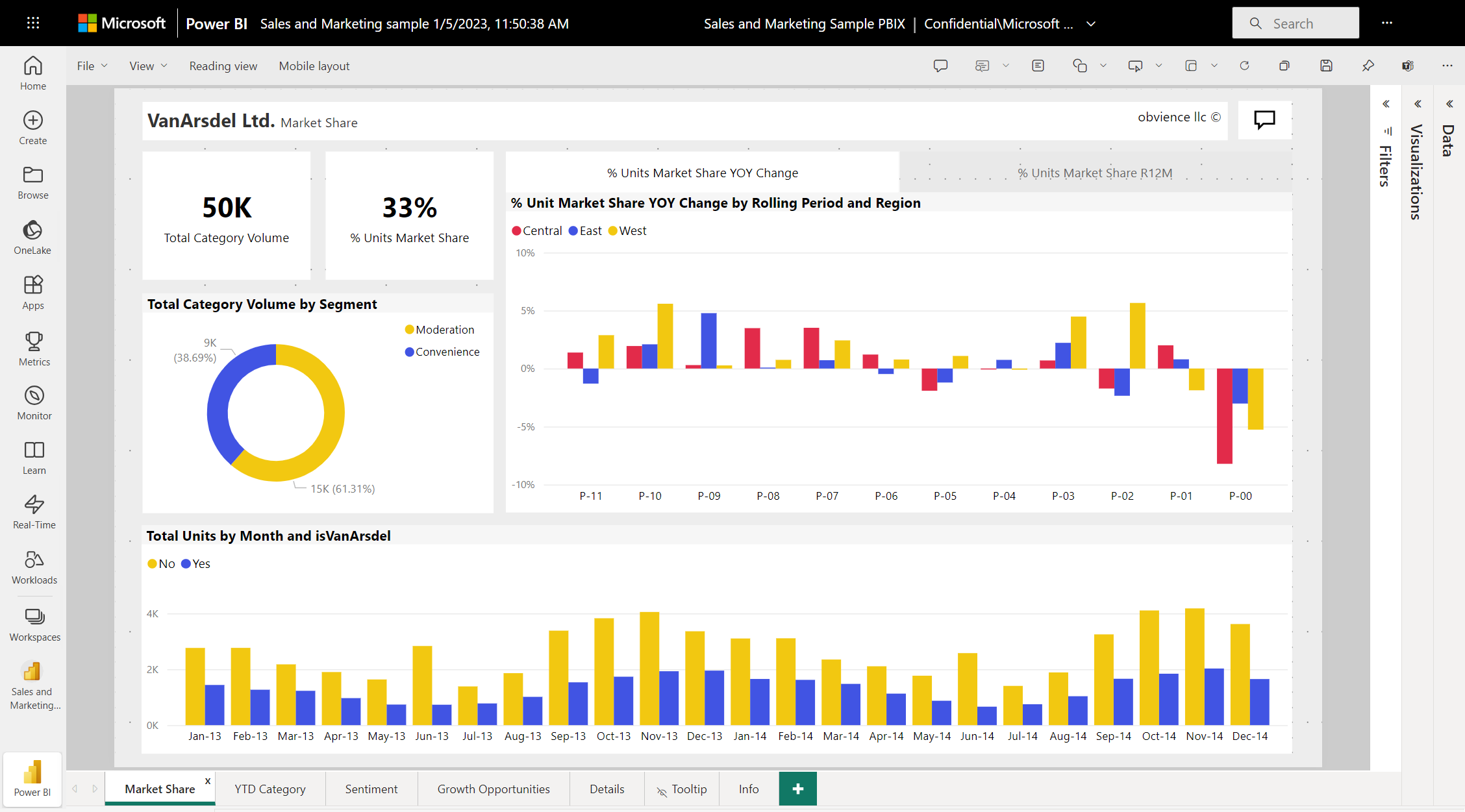The height and width of the screenshot is (812, 1465).
Task: Click the % Units Market Share R12M tab
Action: click(1095, 173)
